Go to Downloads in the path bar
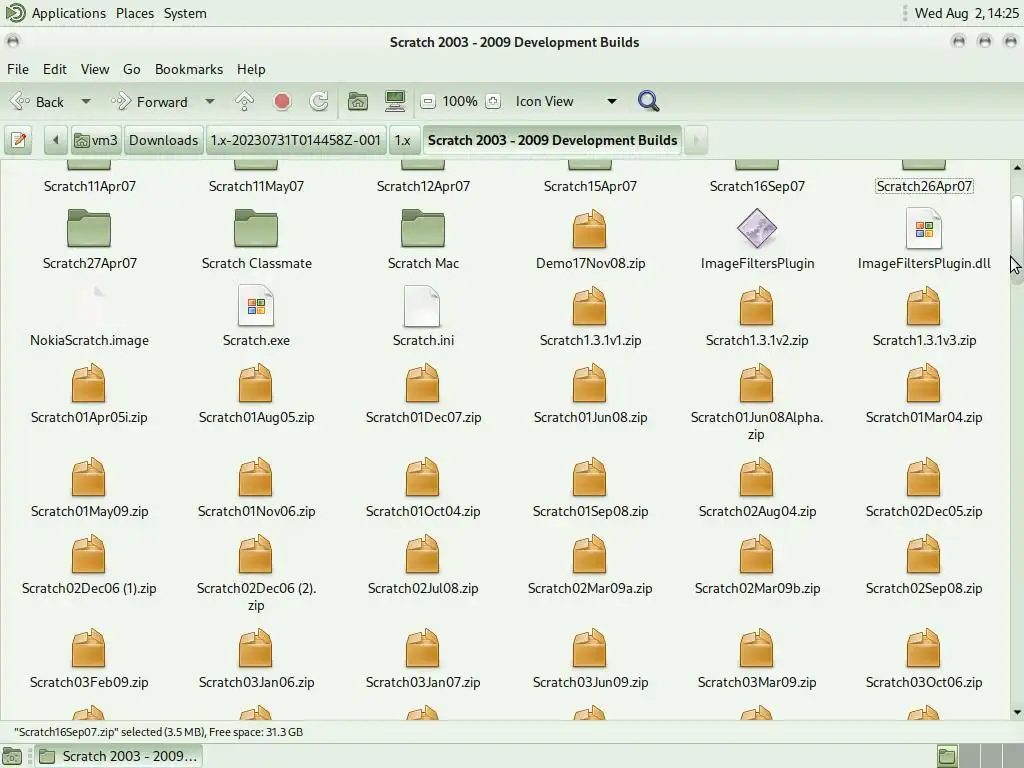 163,140
